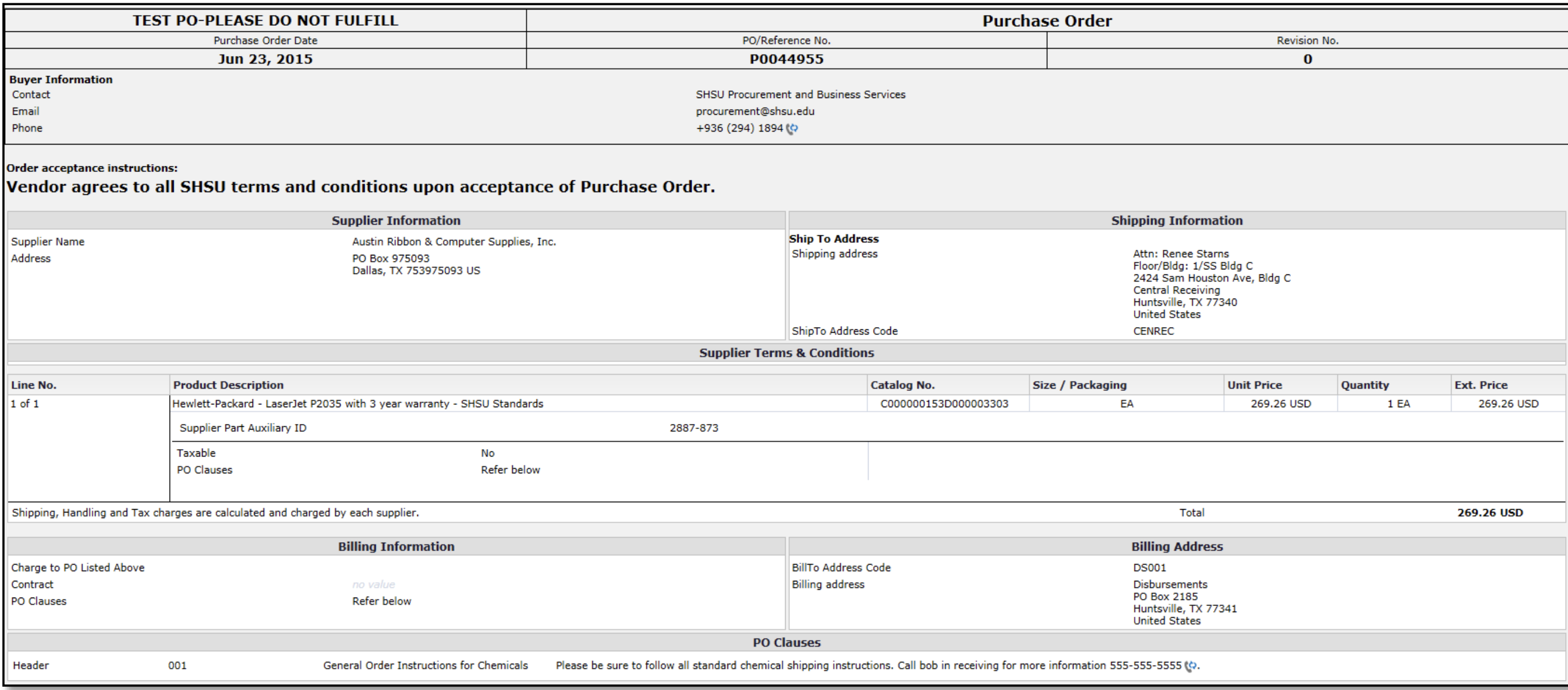Image resolution: width=1568 pixels, height=690 pixels.
Task: Click call icon after 555-555-5555 number
Action: (1191, 666)
